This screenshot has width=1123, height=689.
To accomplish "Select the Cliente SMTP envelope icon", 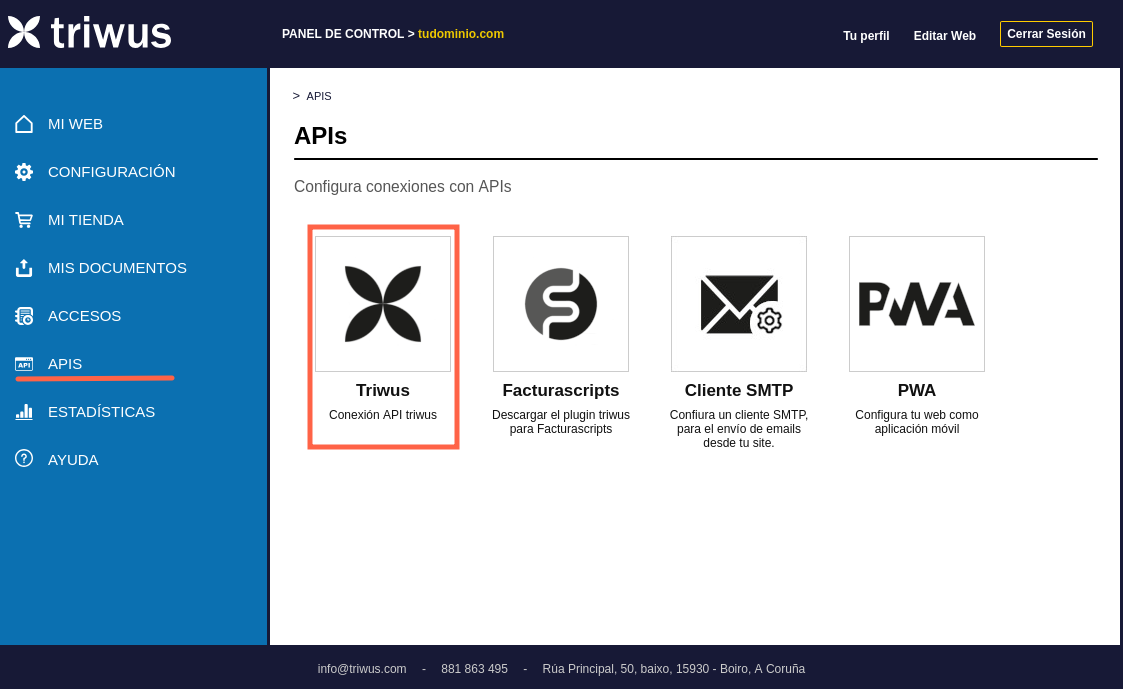I will coord(739,304).
